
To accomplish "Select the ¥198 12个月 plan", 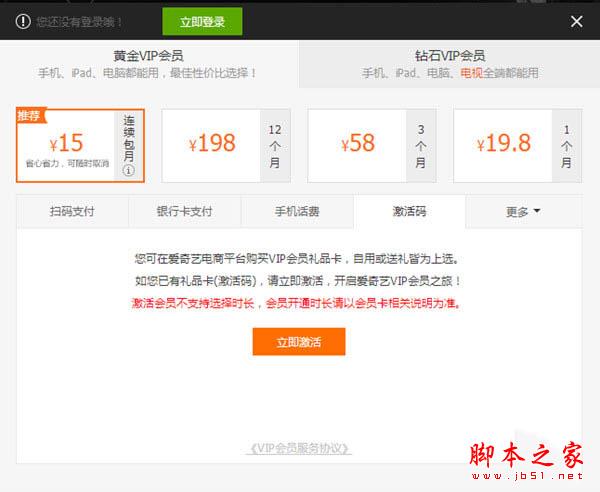I will coord(226,145).
